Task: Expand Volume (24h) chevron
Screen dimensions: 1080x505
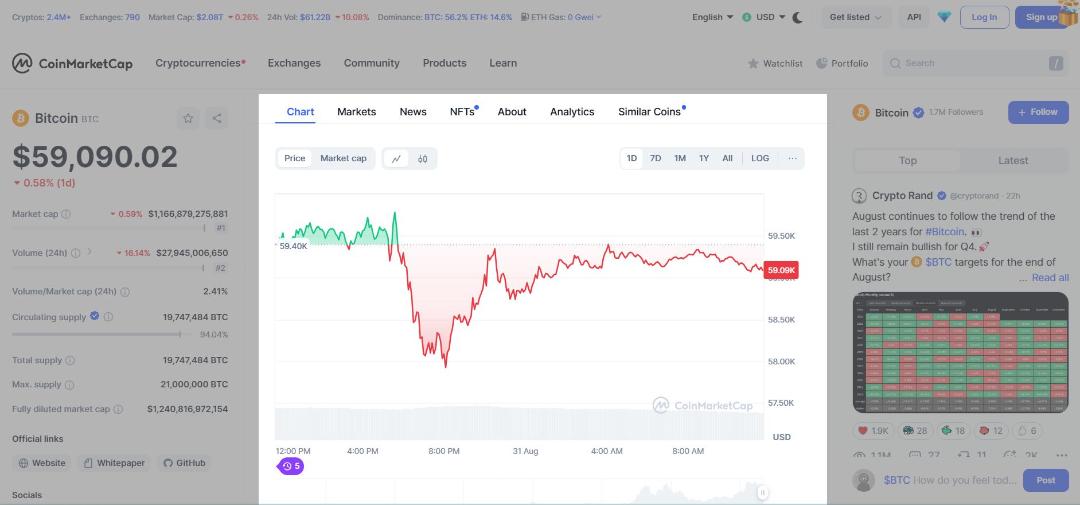Action: [90, 253]
